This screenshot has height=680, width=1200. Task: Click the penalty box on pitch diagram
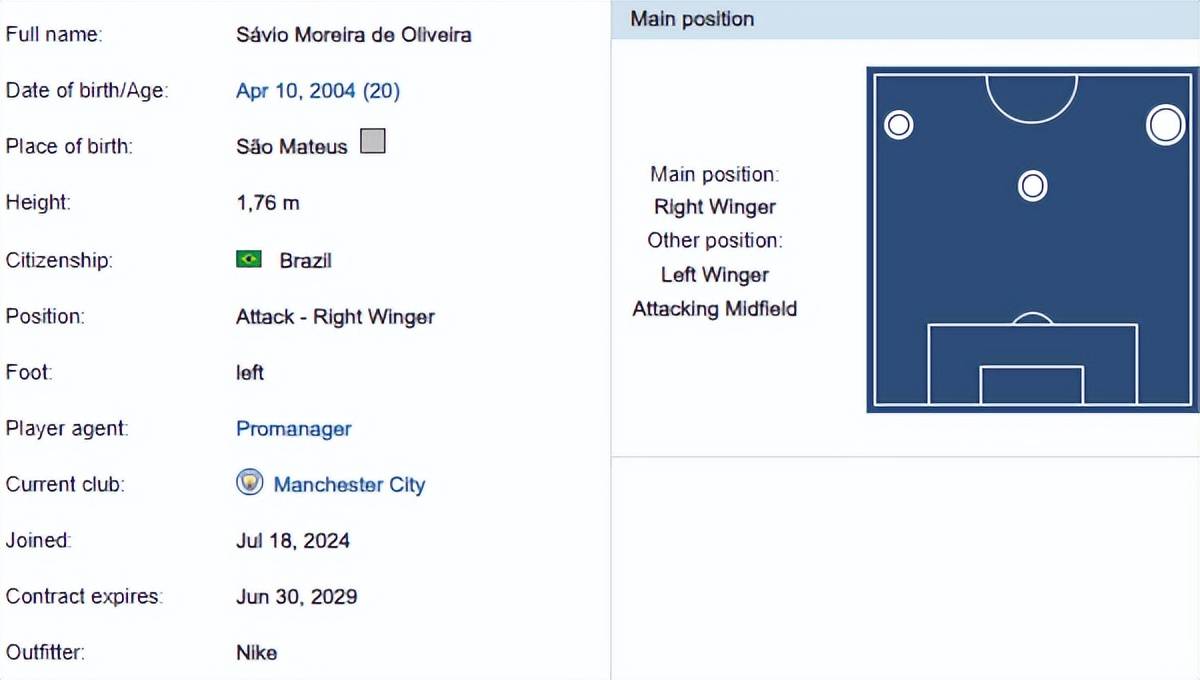pyautogui.click(x=1032, y=364)
